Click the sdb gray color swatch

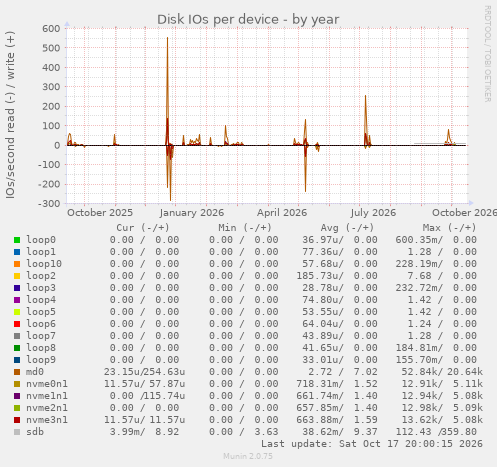[17, 432]
